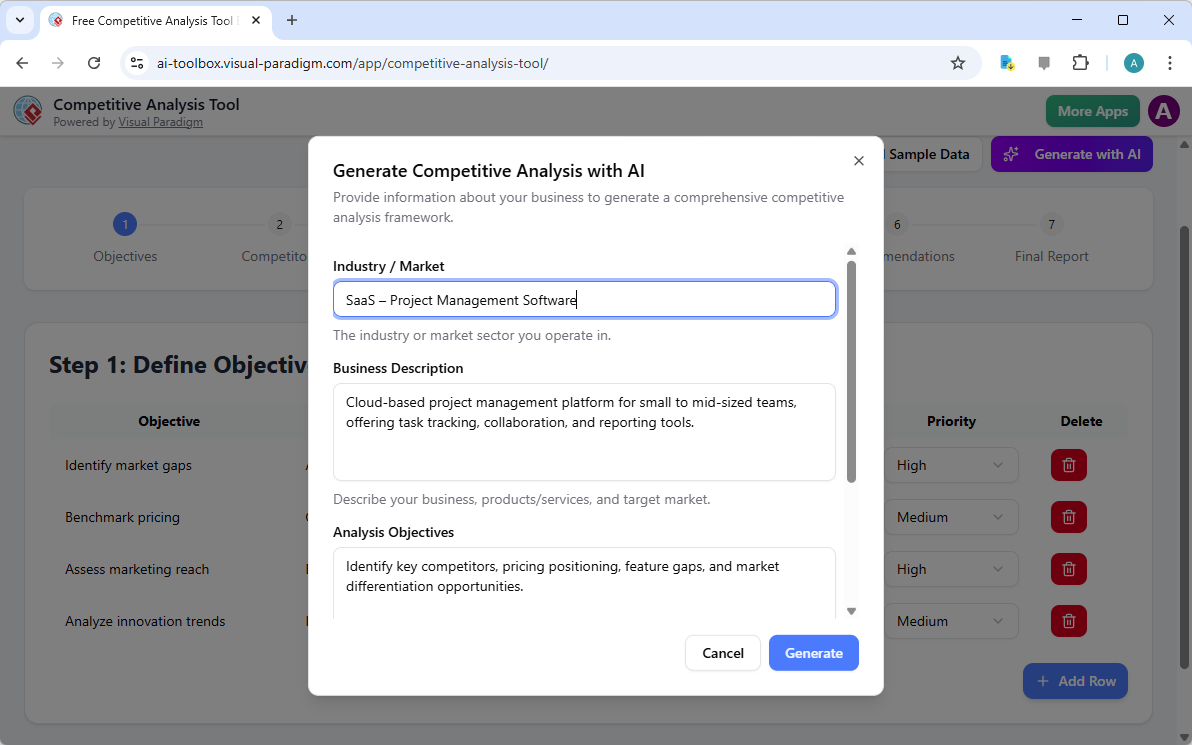This screenshot has height=745, width=1192.
Task: Delete the 'Assess marketing reach' objective row
Action: (x=1068, y=569)
